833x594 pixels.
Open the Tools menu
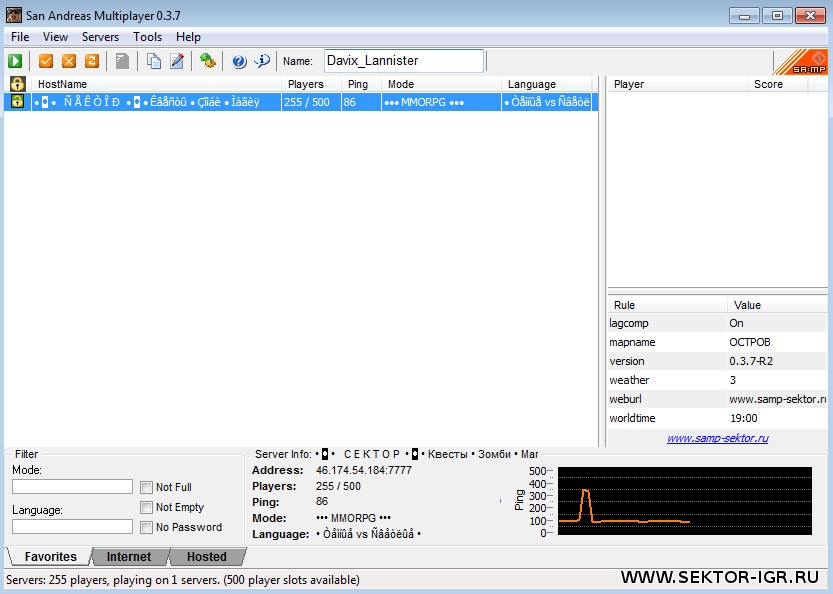click(x=147, y=37)
